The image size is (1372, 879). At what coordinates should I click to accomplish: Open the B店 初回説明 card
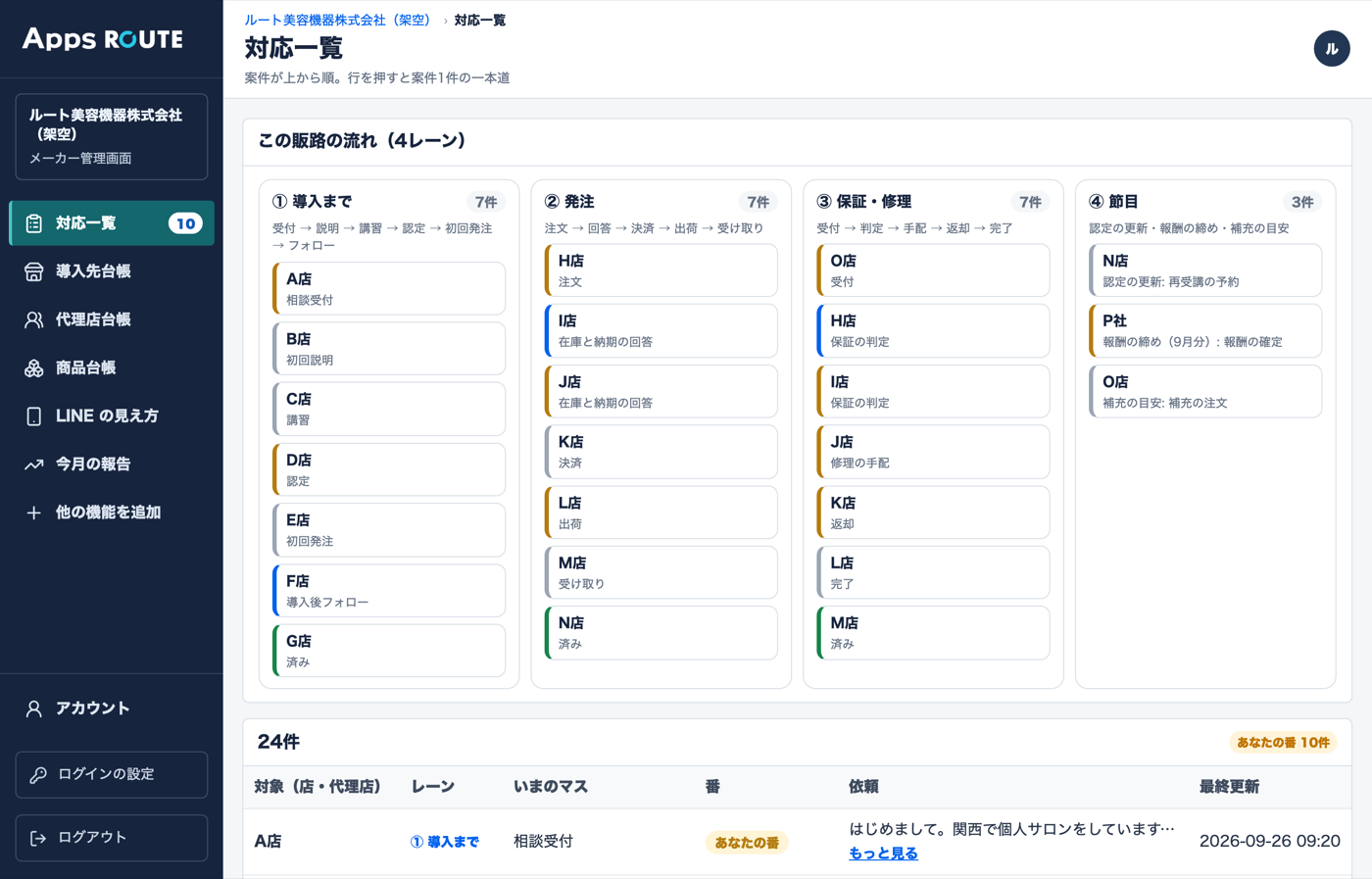(x=389, y=349)
